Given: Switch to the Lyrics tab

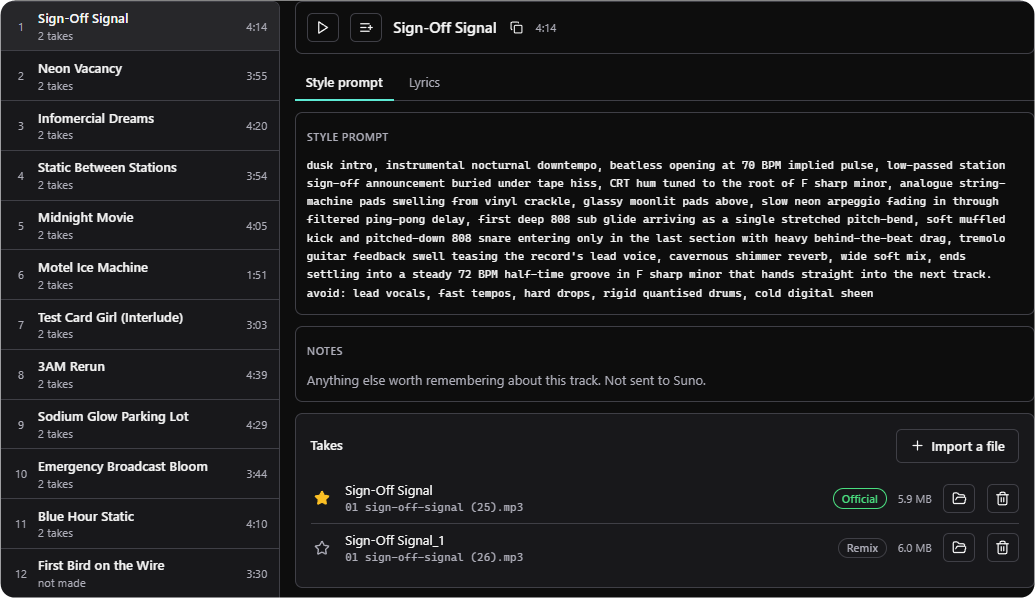Looking at the screenshot, I should (x=424, y=83).
